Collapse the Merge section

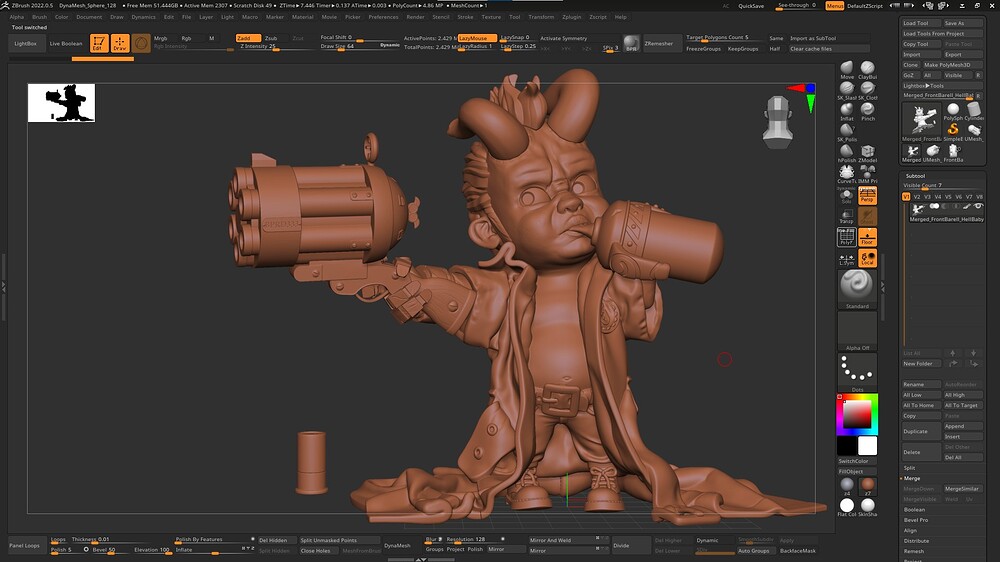(911, 478)
